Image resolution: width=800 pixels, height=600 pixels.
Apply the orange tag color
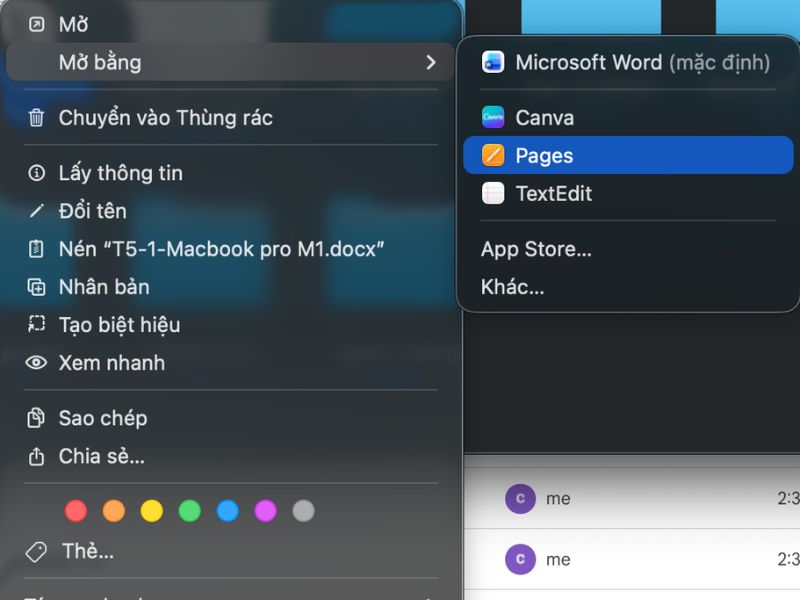[x=114, y=511]
